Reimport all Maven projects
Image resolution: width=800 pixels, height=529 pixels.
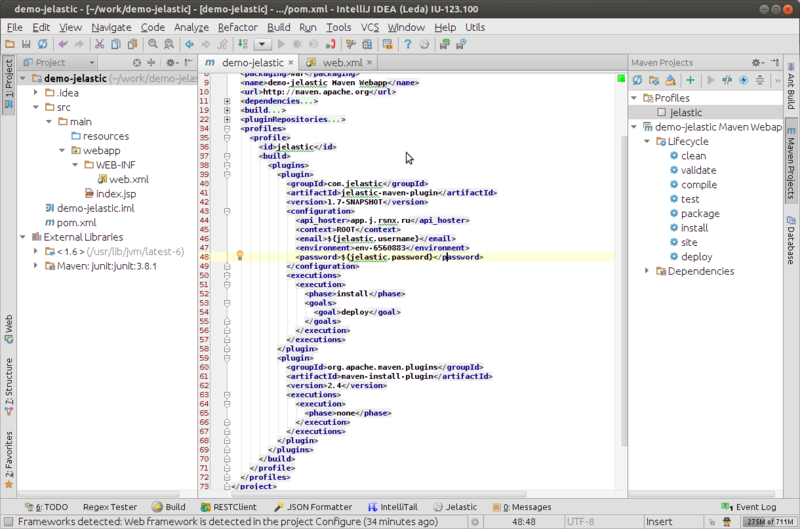(x=639, y=79)
